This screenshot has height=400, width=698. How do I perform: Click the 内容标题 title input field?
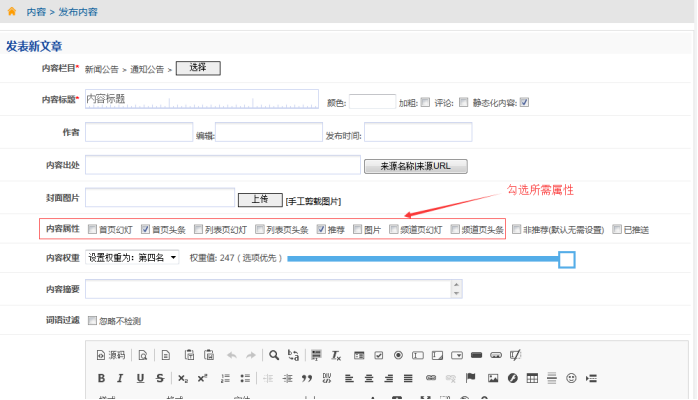point(202,101)
